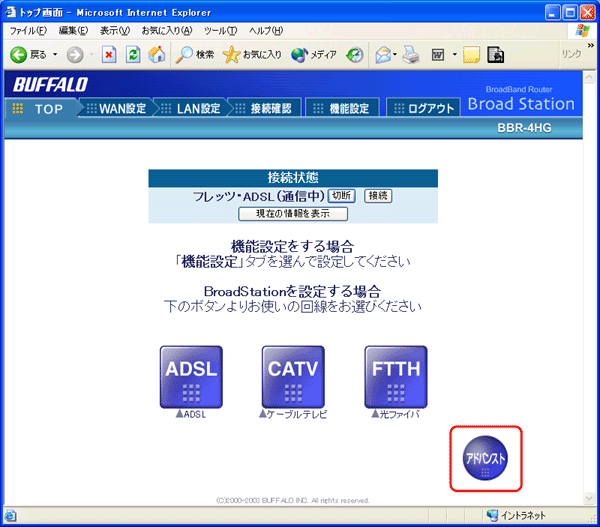Click the BUFFALO logo

[51, 85]
